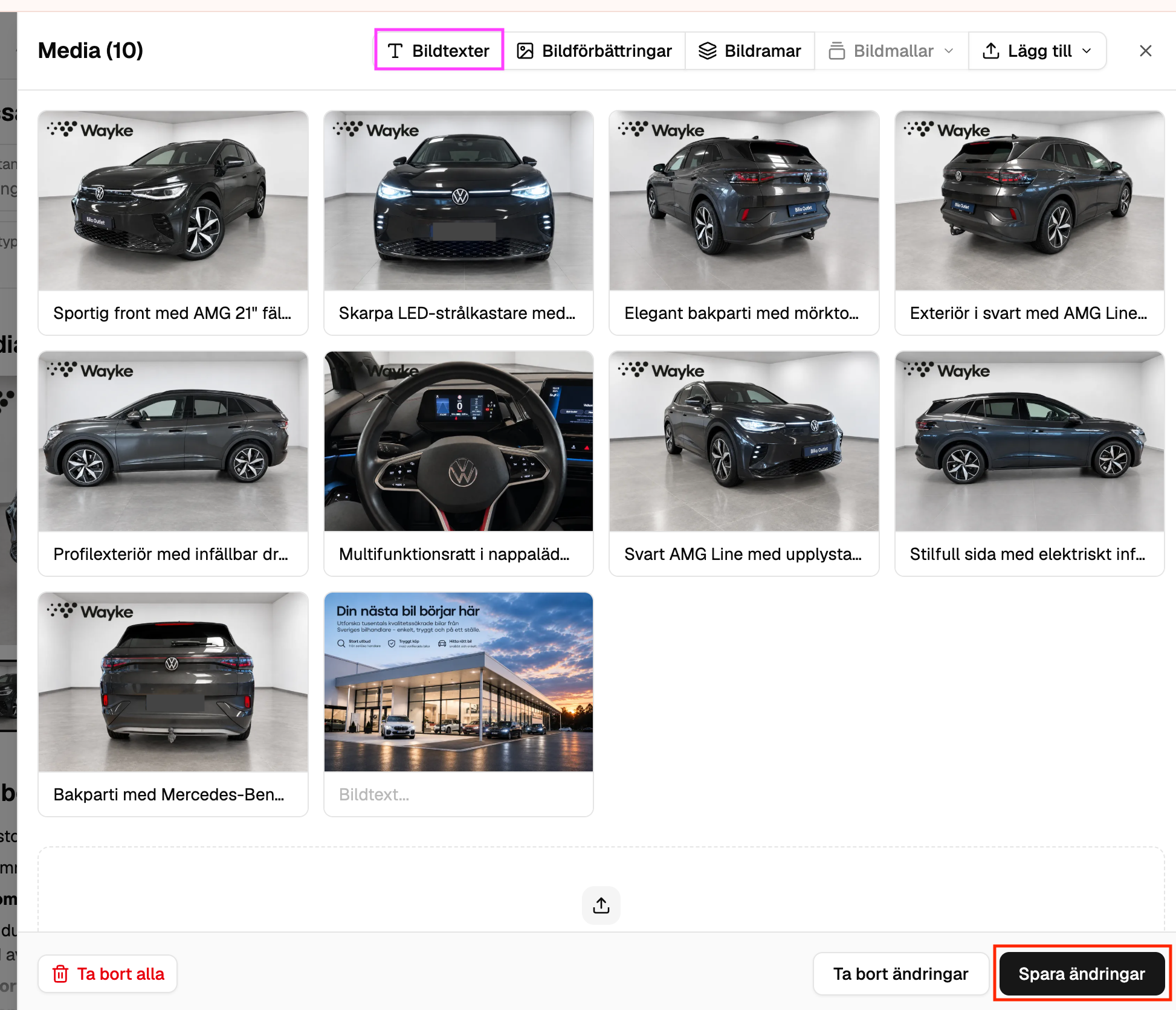Screen dimensions: 1176x1010
Task: Open the Lägg till dropdown chevron
Action: [x=1087, y=51]
